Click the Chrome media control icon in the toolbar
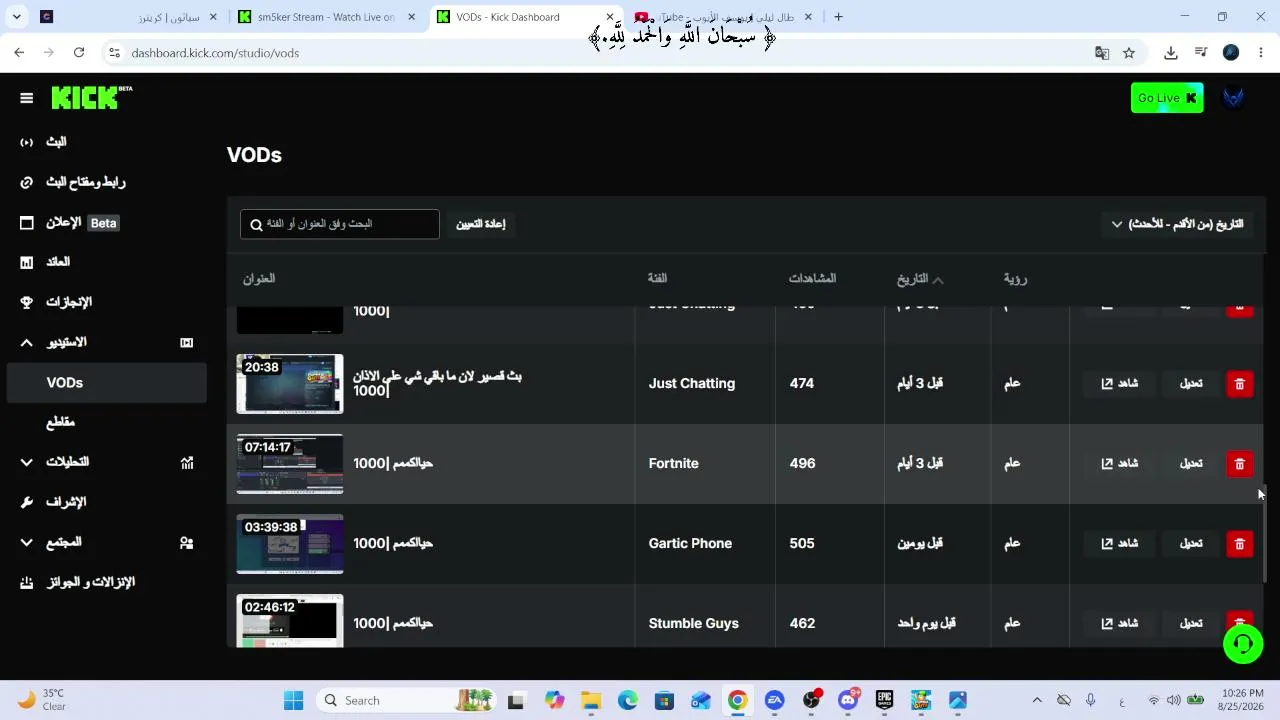 [1201, 53]
